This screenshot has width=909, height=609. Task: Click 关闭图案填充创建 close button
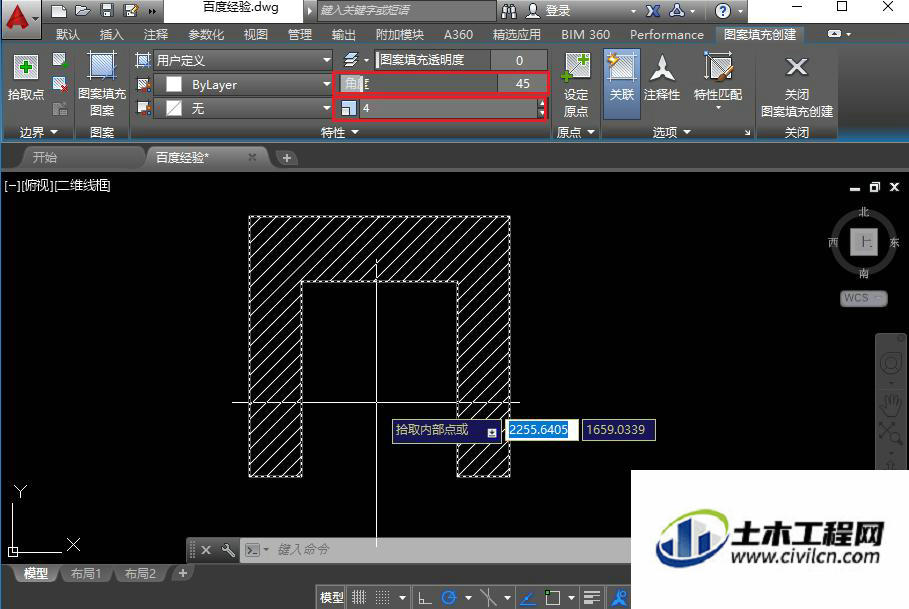click(x=797, y=87)
